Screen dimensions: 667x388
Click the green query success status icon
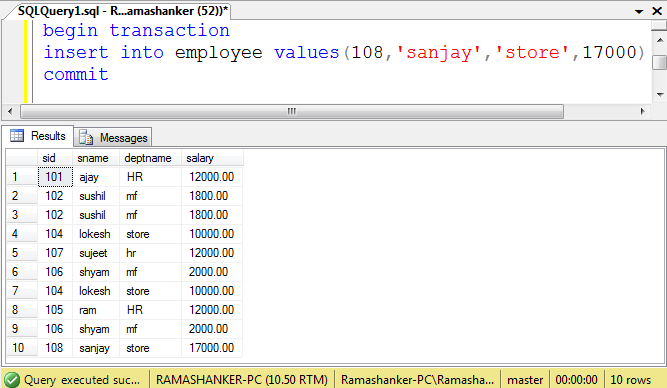tap(11, 379)
